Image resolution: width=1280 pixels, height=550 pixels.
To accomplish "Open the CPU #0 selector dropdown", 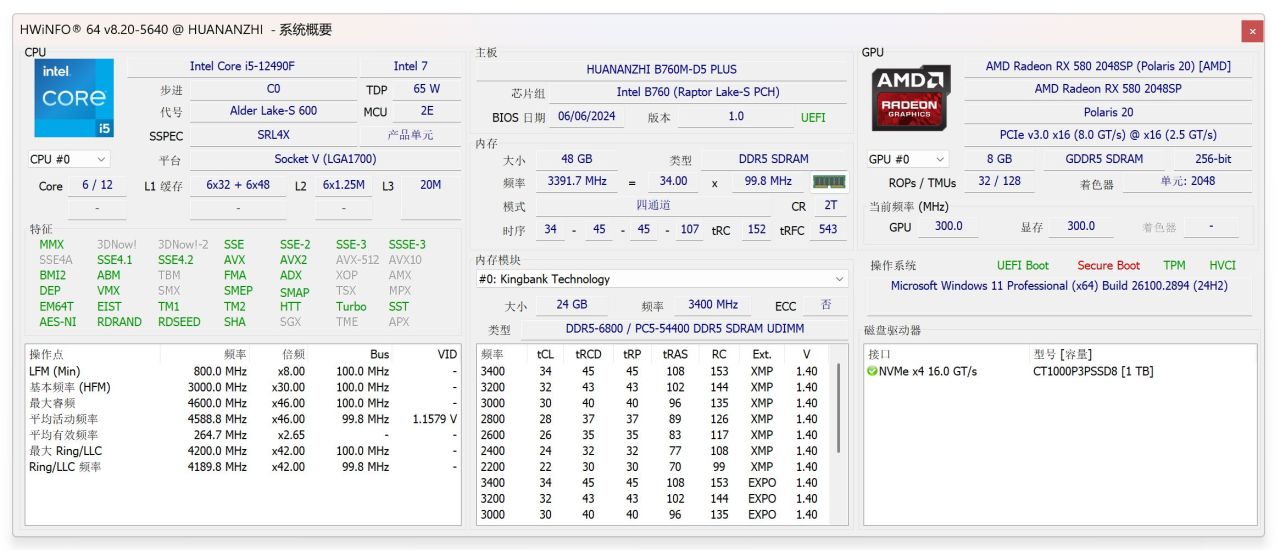I will 69,159.
